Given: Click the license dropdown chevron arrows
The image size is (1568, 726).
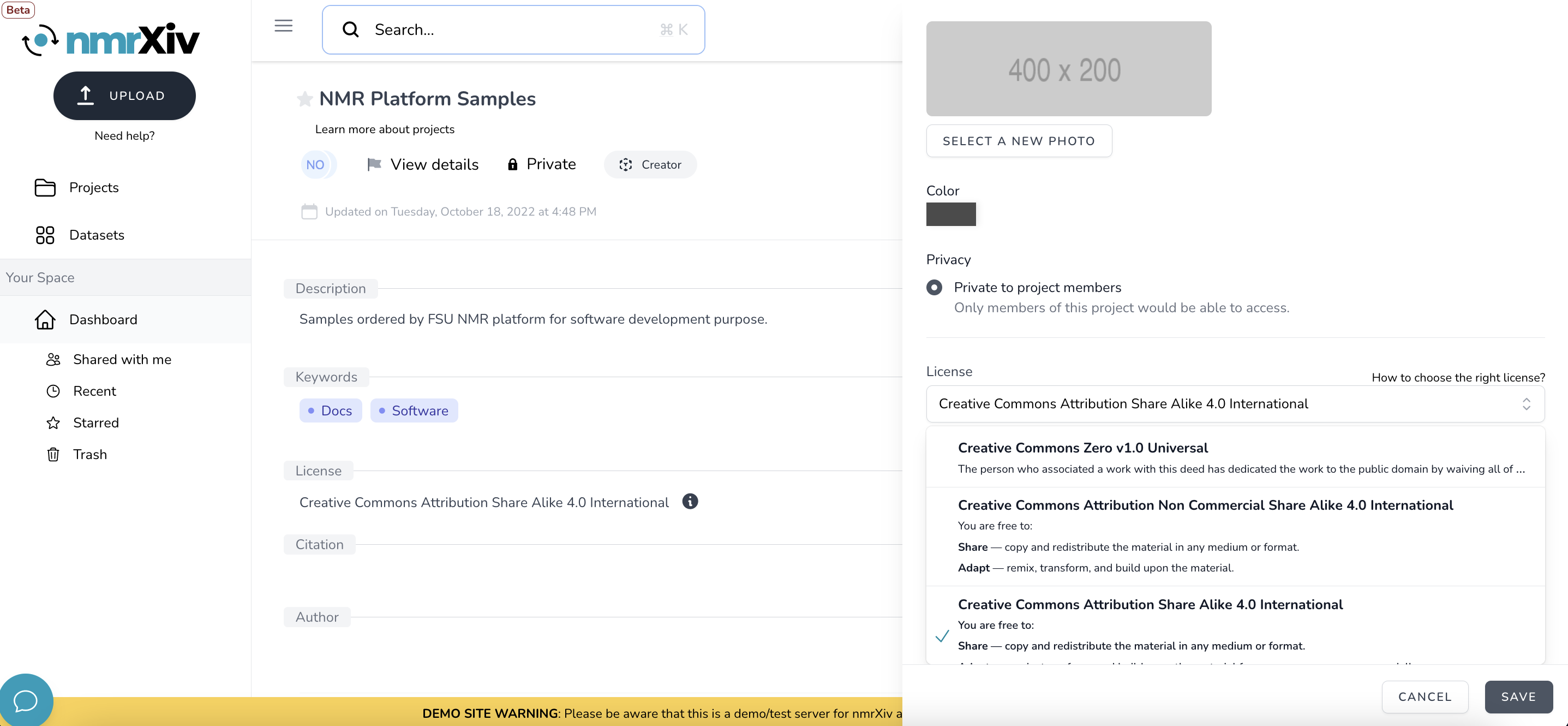Looking at the screenshot, I should point(1526,404).
